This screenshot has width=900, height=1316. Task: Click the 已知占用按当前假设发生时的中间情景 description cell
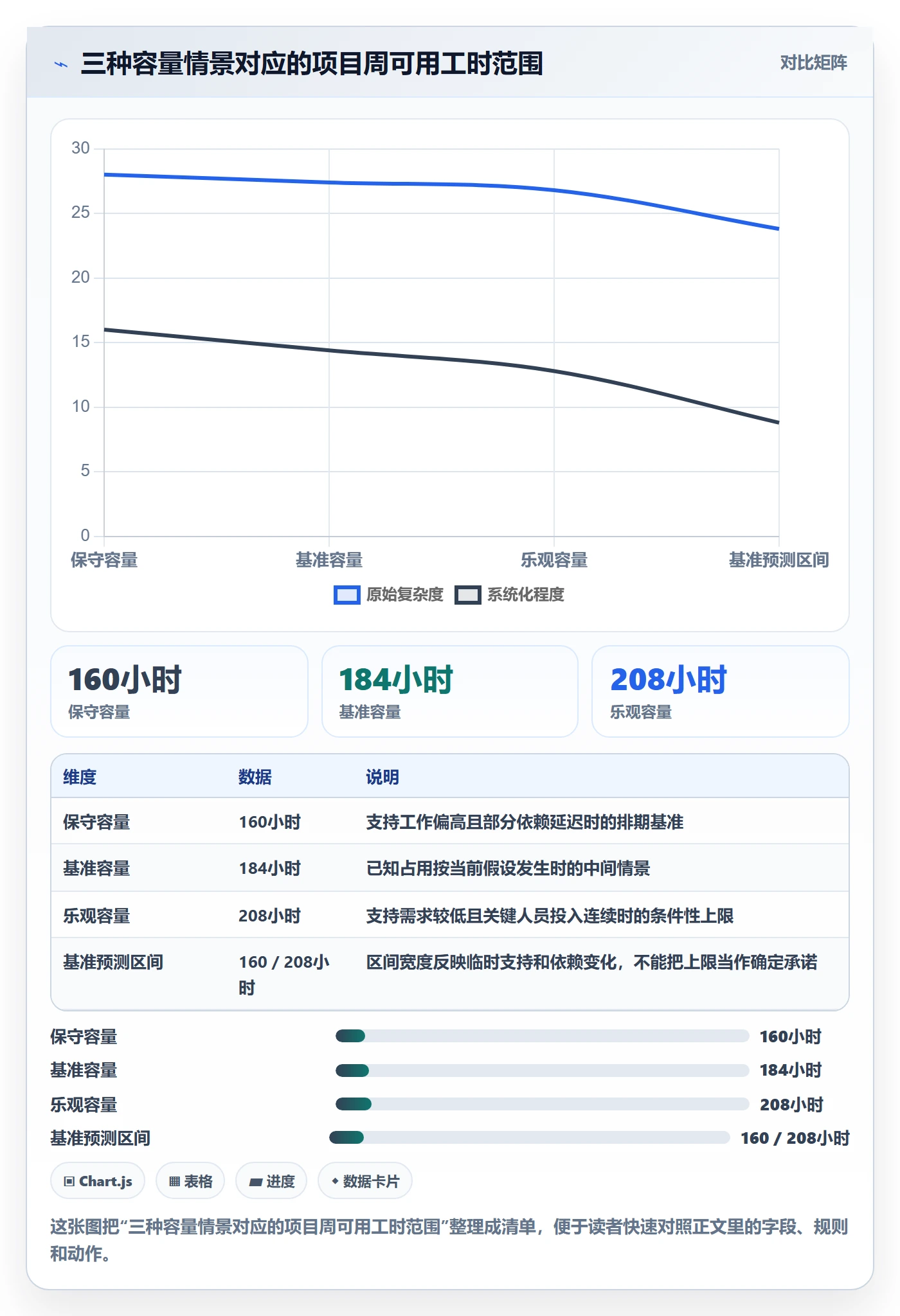(x=508, y=868)
